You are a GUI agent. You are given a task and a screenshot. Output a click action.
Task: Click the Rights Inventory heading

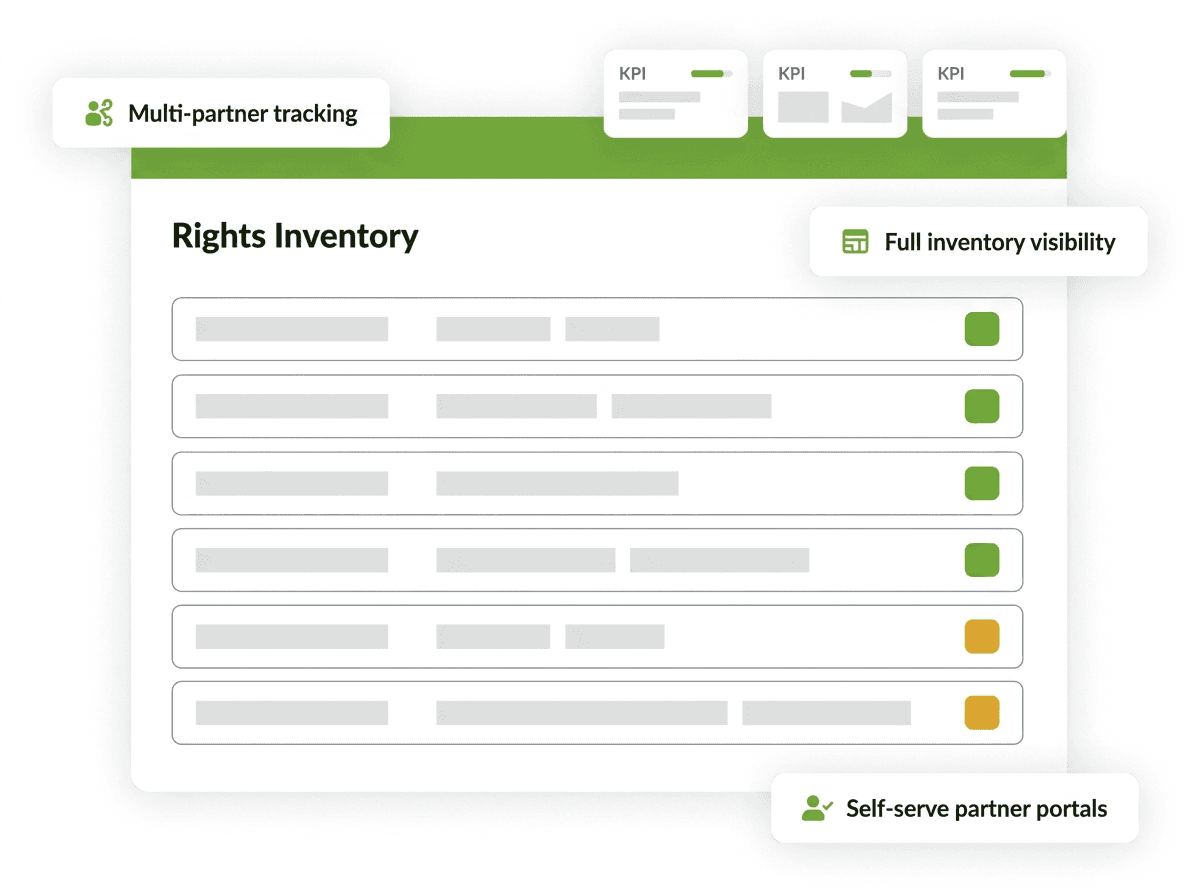295,236
